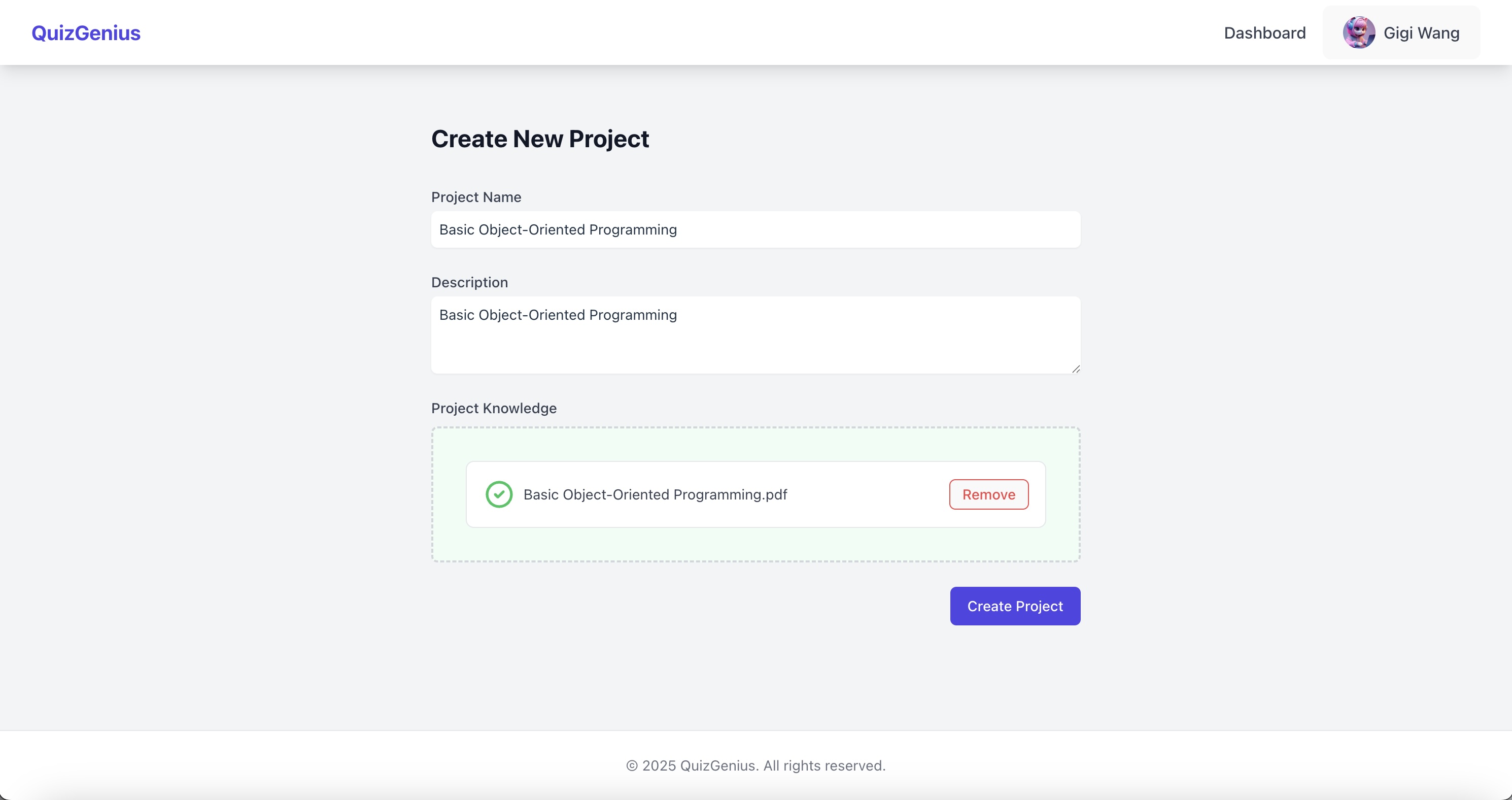1512x800 pixels.
Task: Click the Create Project button
Action: click(x=1014, y=606)
